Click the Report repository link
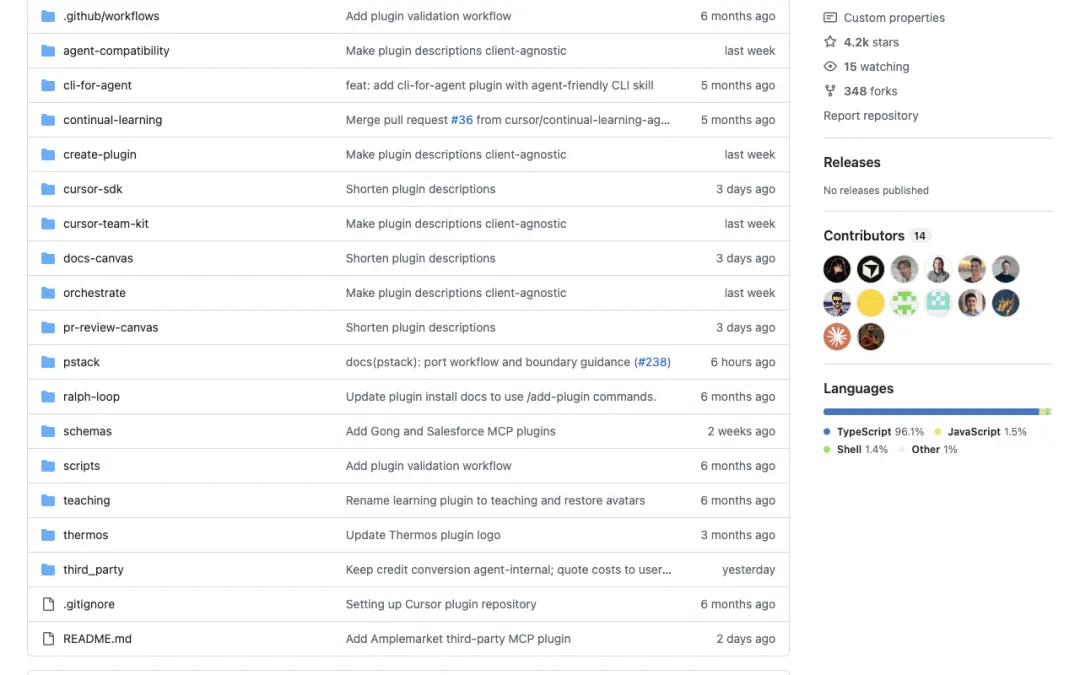Viewport: 1080px width, 675px height. coord(871,116)
